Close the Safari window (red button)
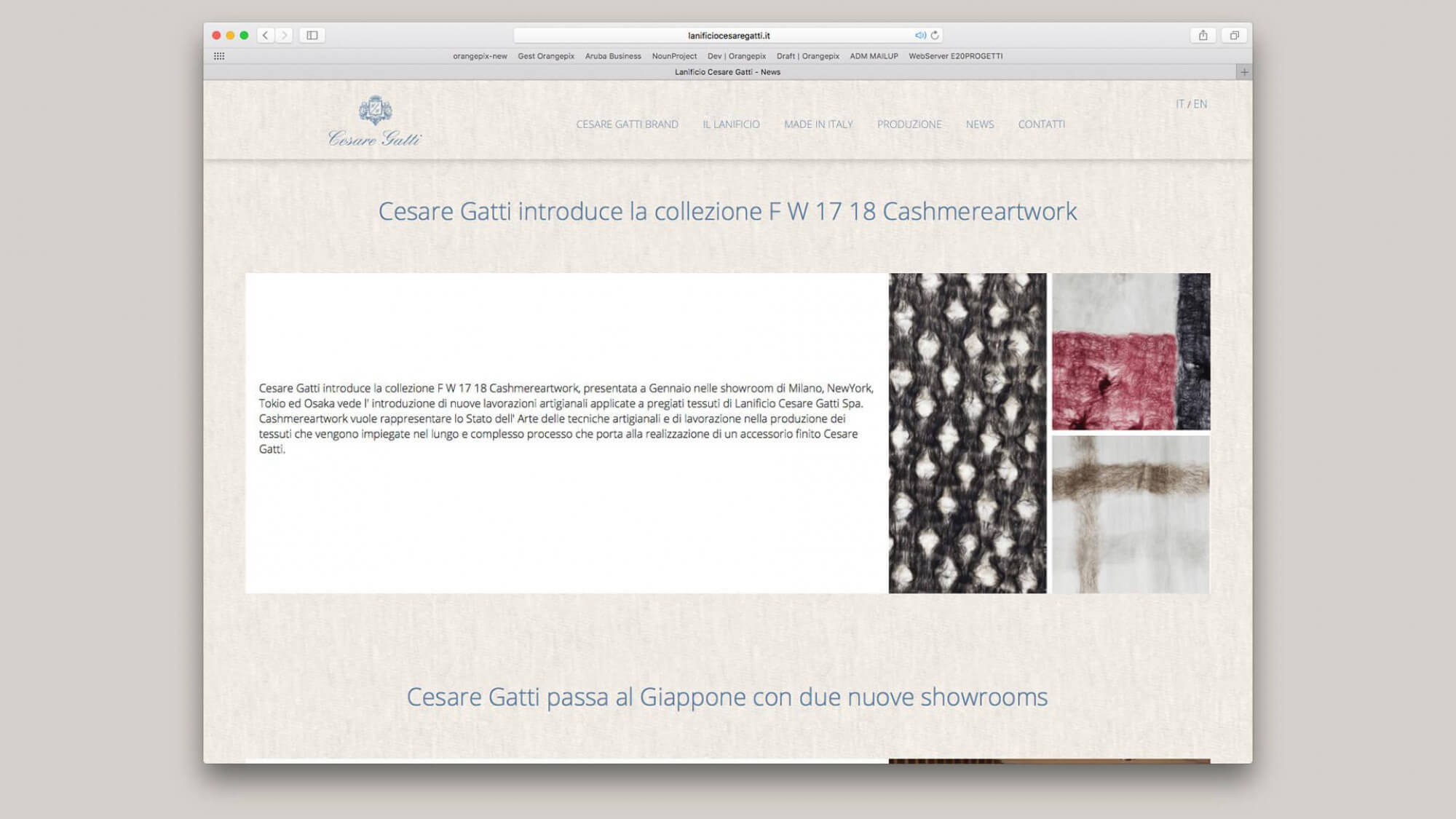The width and height of the screenshot is (1456, 819). (x=216, y=35)
